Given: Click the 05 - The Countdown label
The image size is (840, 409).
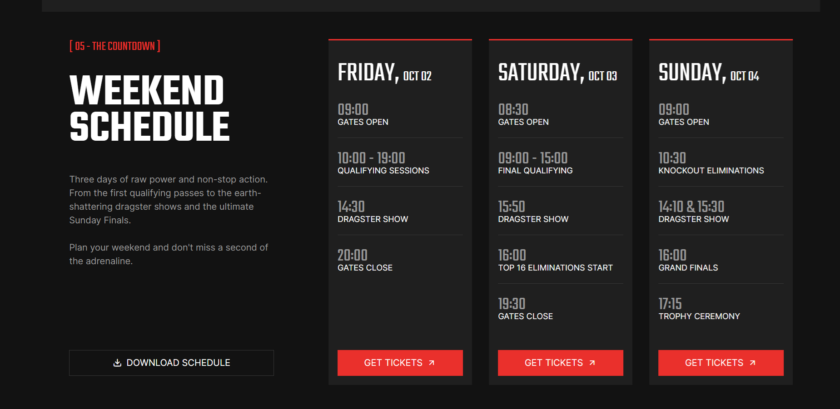Looking at the screenshot, I should pos(115,46).
